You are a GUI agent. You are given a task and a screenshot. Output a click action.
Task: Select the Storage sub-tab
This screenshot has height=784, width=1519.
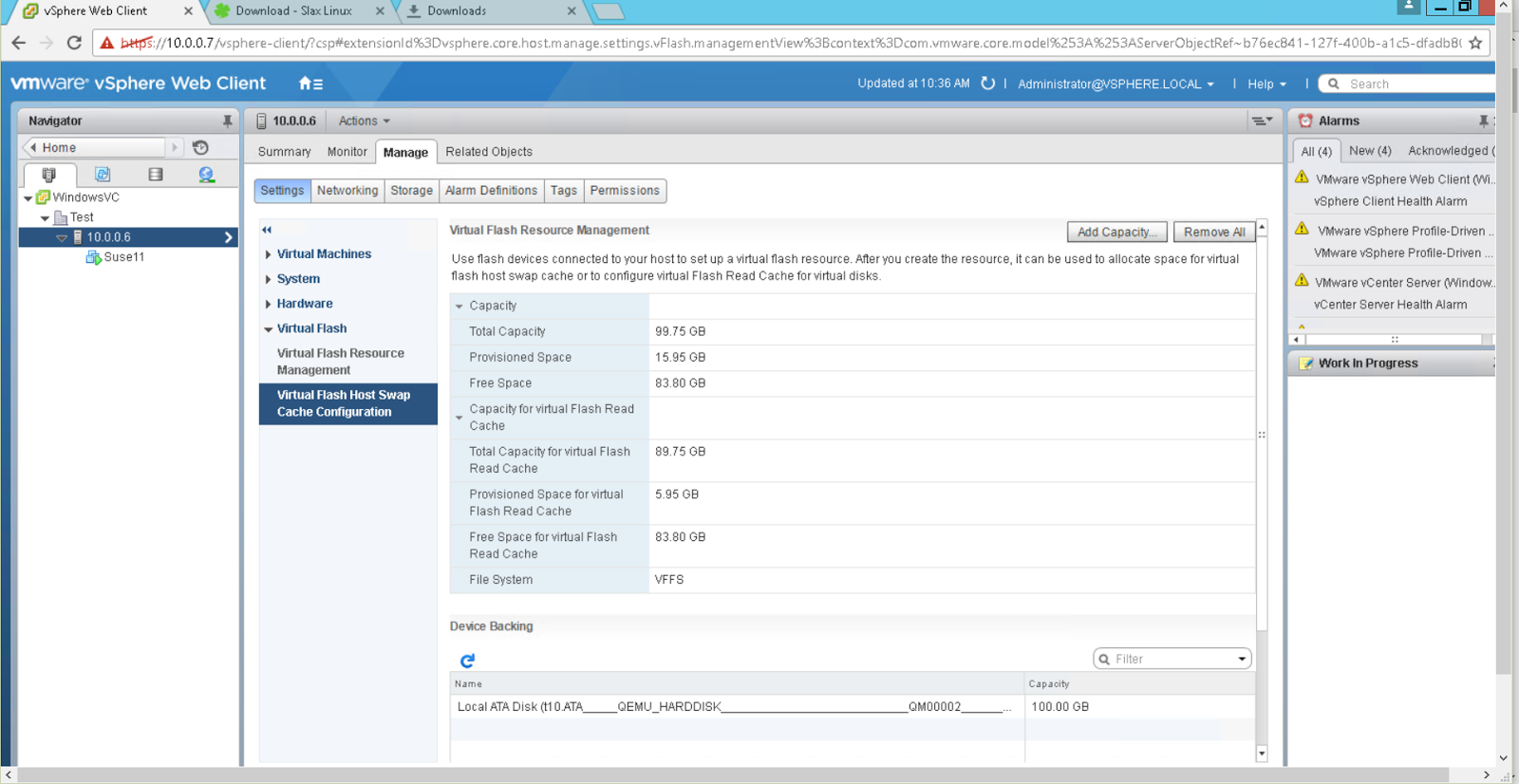click(x=411, y=191)
